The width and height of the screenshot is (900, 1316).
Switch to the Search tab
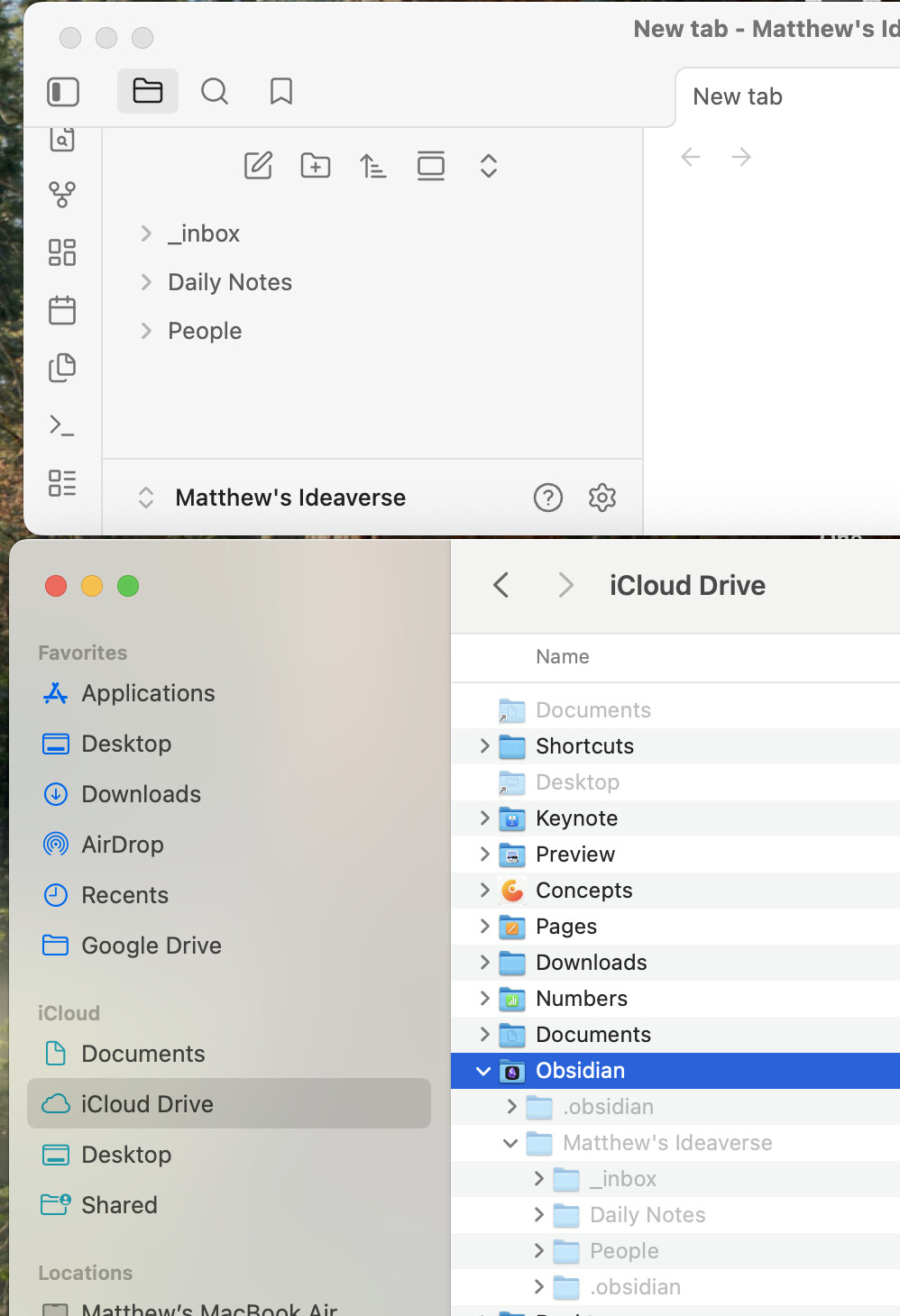[x=215, y=92]
